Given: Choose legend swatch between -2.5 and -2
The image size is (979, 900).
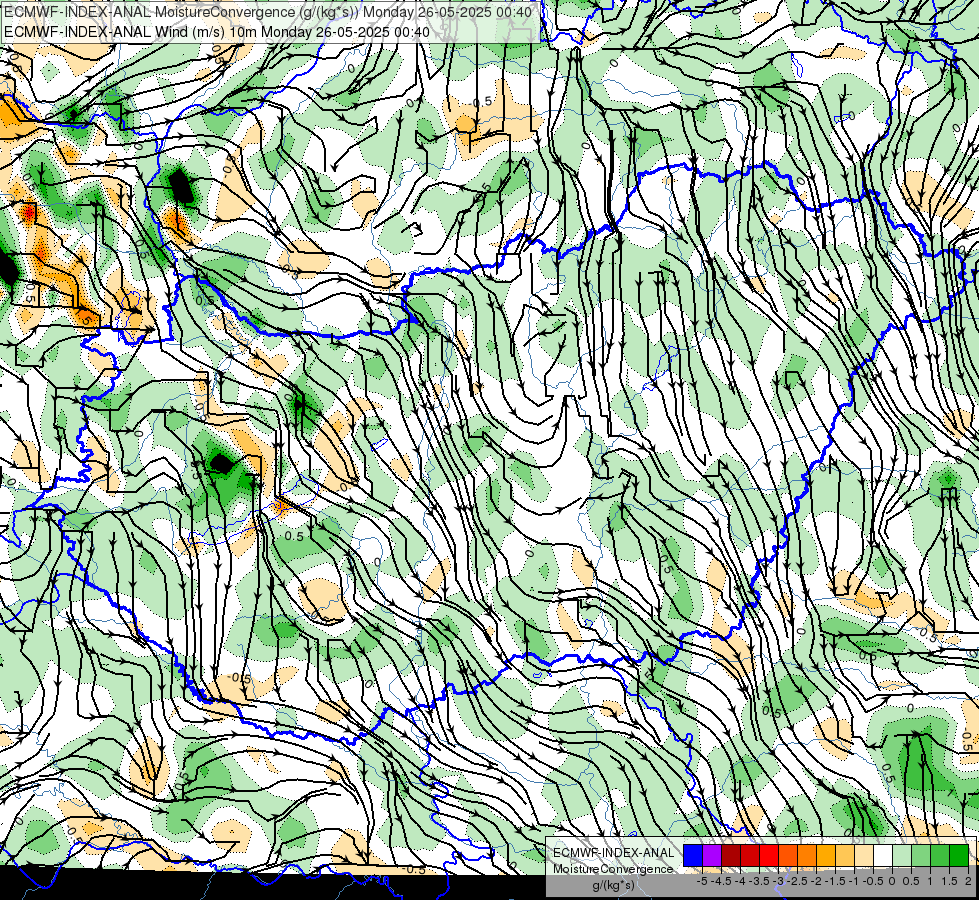Looking at the screenshot, I should tap(807, 855).
